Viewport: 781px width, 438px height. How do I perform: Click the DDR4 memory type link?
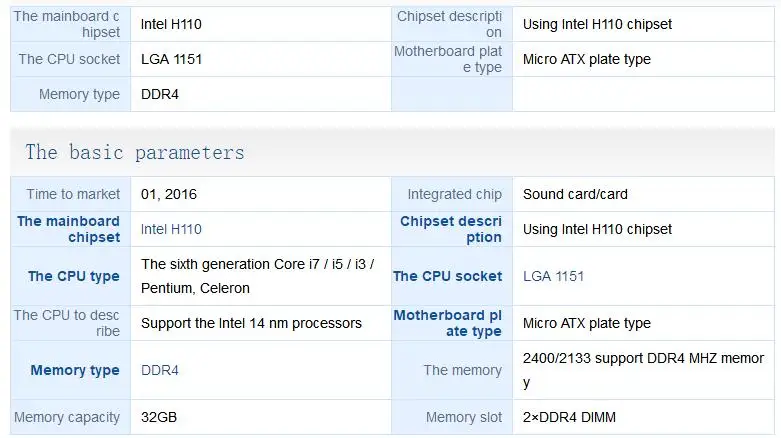click(160, 370)
